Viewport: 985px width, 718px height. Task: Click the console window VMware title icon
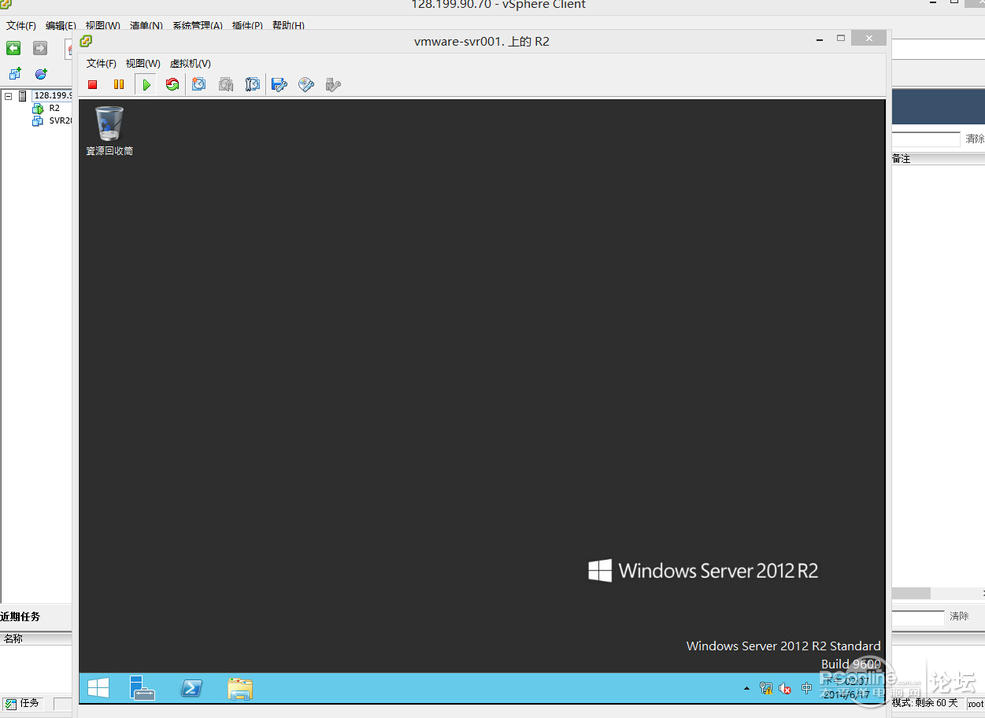(x=86, y=41)
